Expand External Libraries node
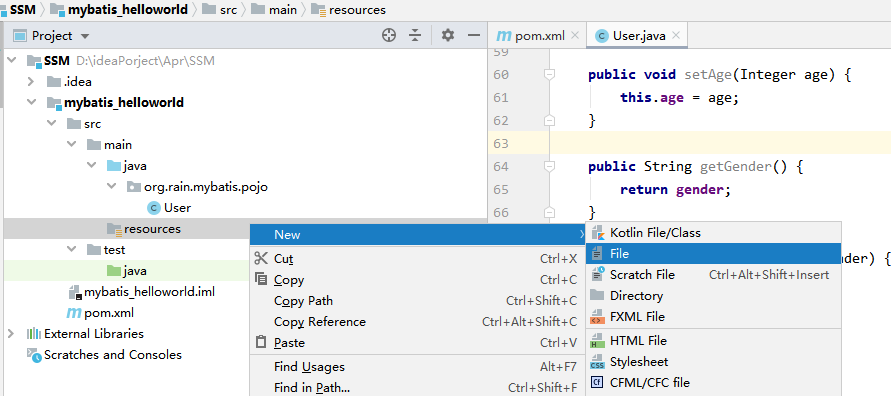891x396 pixels. point(11,334)
